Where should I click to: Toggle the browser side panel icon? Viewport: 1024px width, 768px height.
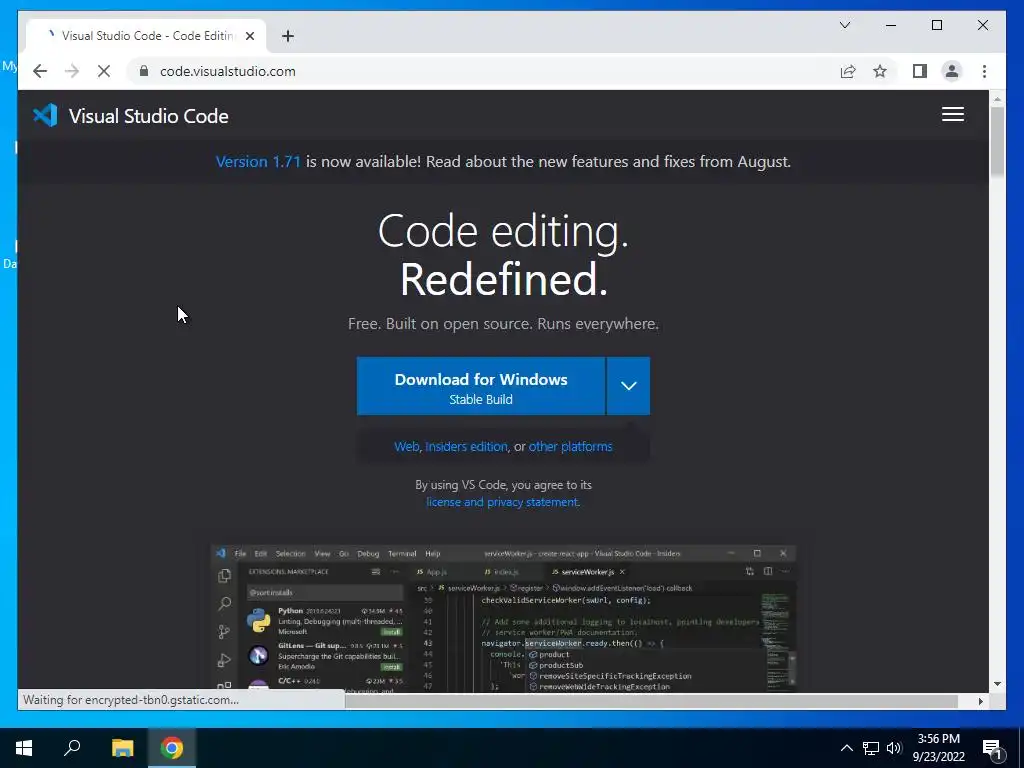click(x=920, y=71)
